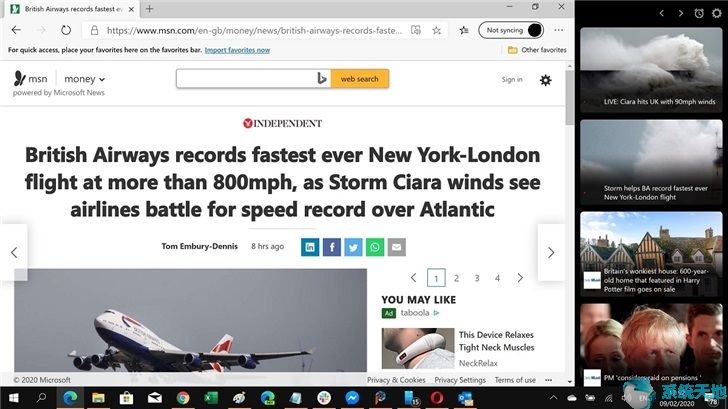This screenshot has height=409, width=728.
Task: Select page 4 in pagination
Action: tap(497, 278)
